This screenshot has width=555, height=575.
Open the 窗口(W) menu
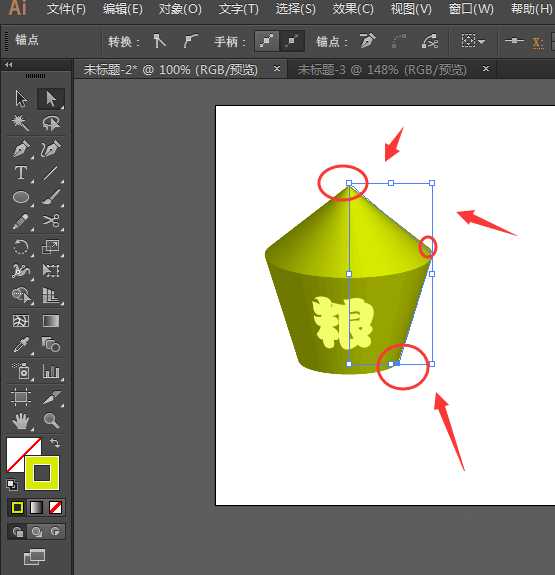click(x=471, y=9)
